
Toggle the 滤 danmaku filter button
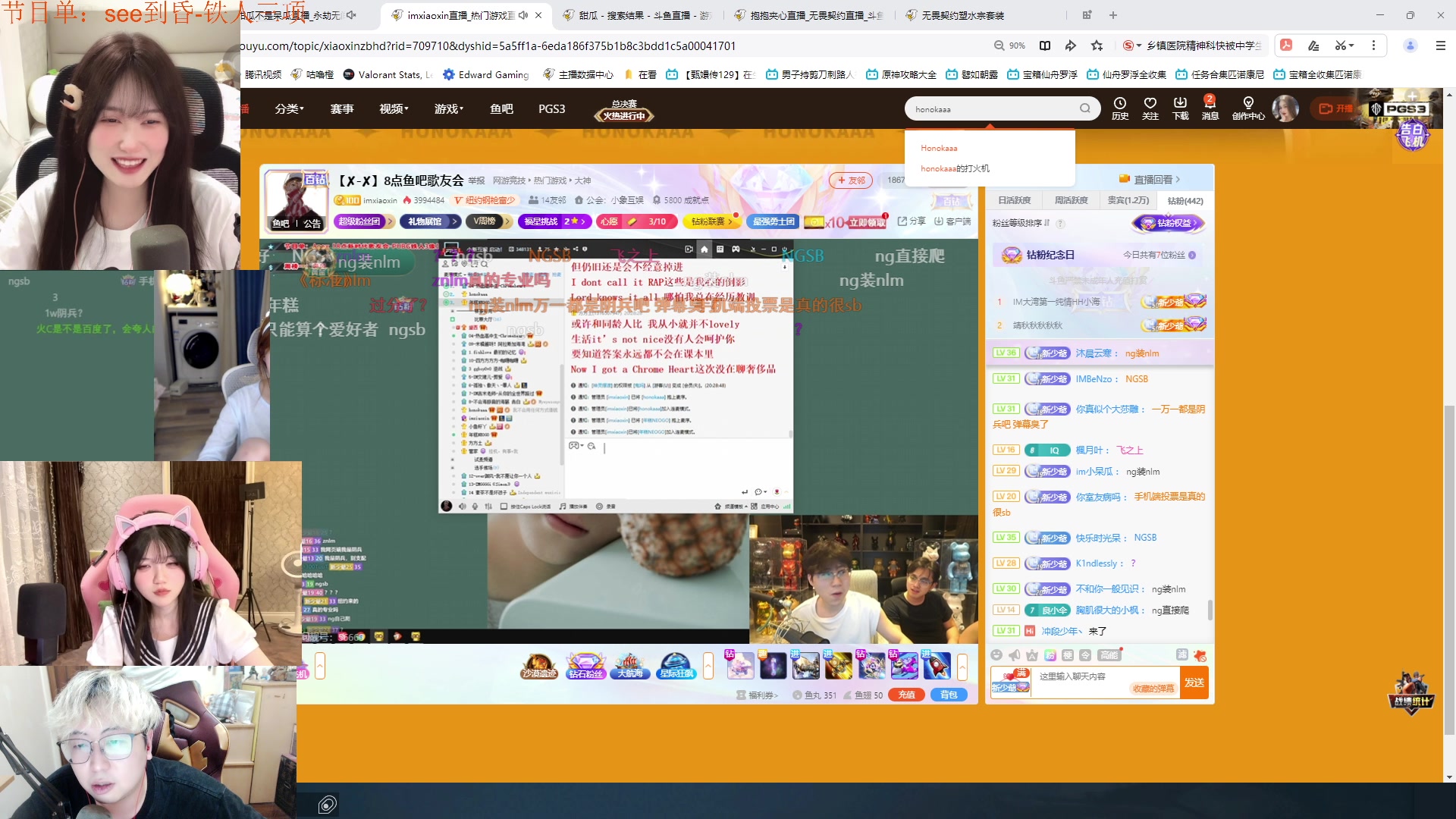click(x=1181, y=654)
